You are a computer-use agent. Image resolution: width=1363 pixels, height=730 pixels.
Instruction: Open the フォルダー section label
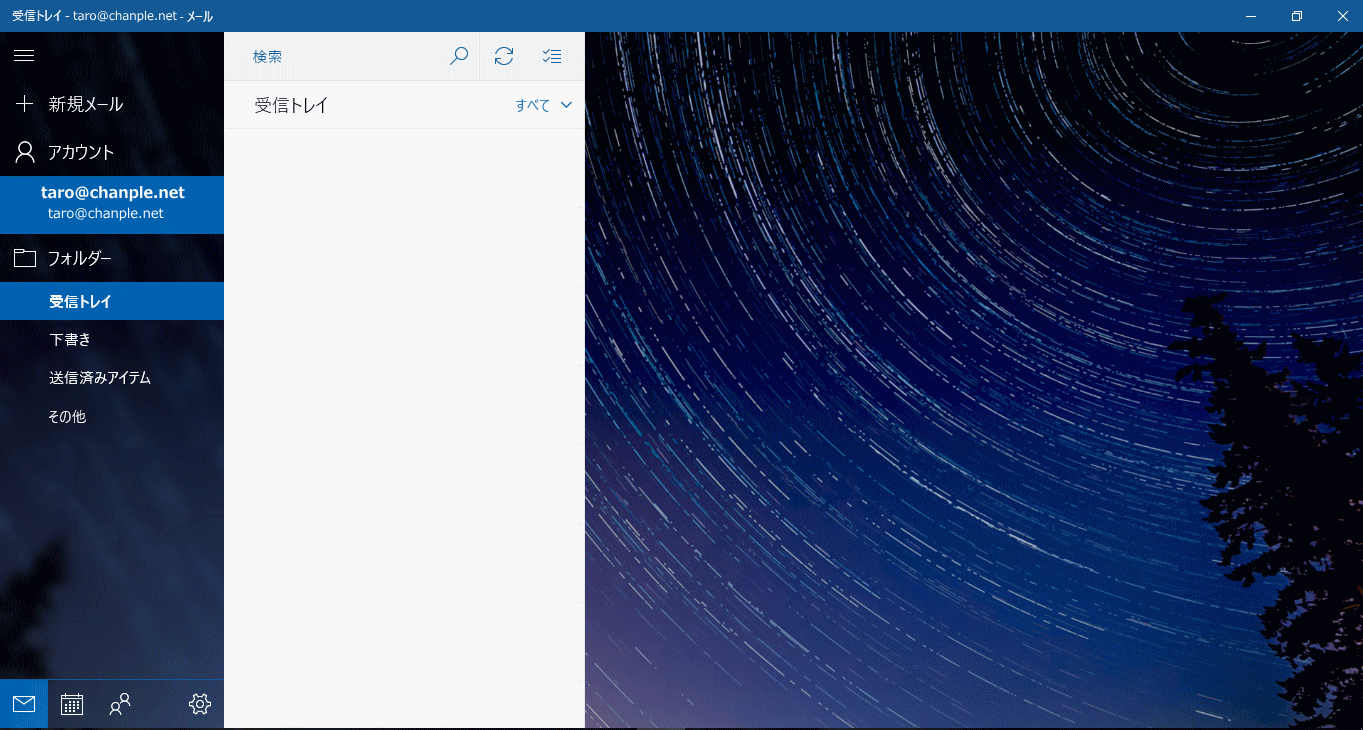pyautogui.click(x=80, y=258)
